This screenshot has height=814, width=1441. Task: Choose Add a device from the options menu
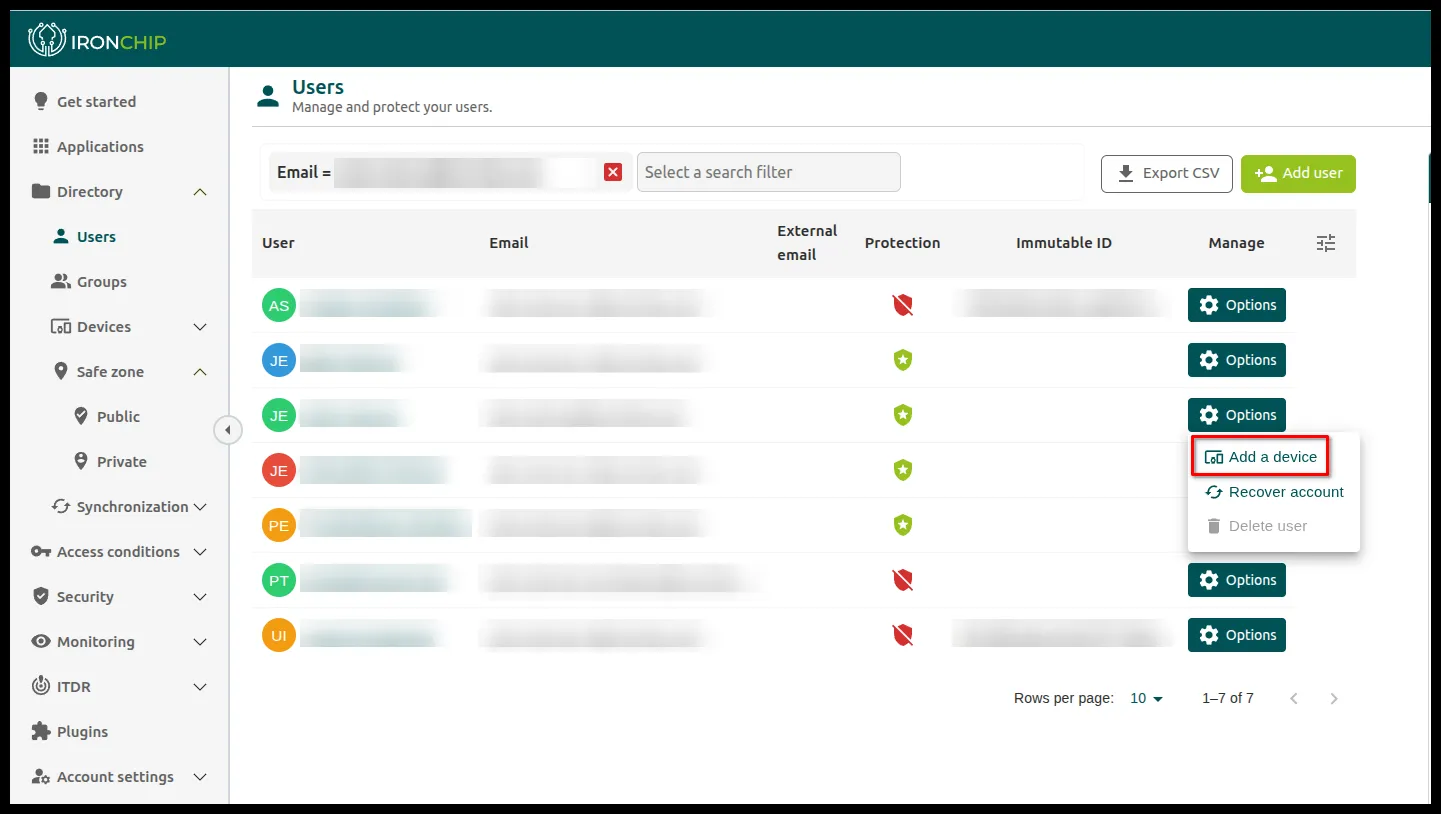(x=1260, y=457)
